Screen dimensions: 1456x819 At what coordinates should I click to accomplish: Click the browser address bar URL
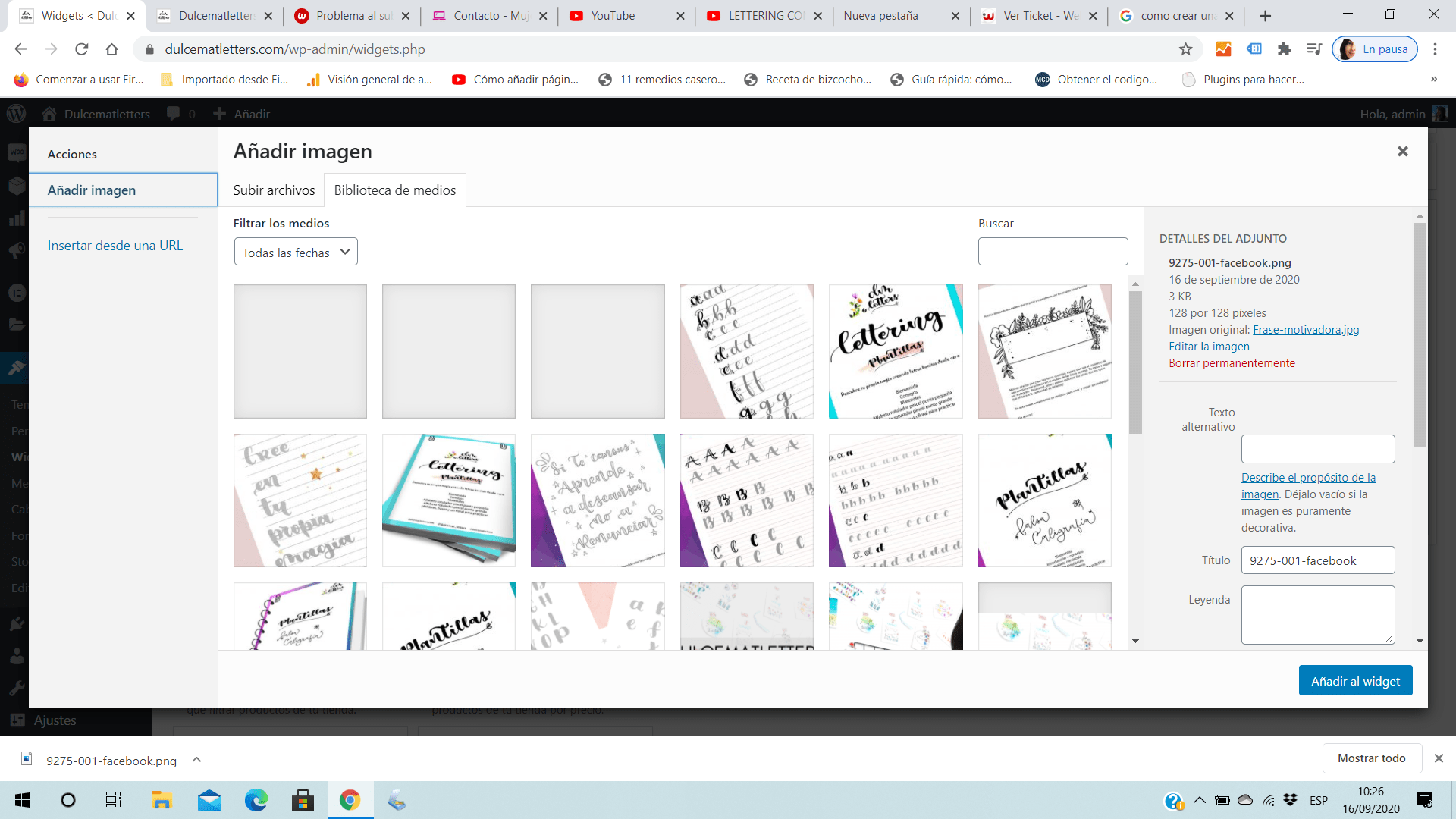coord(295,49)
